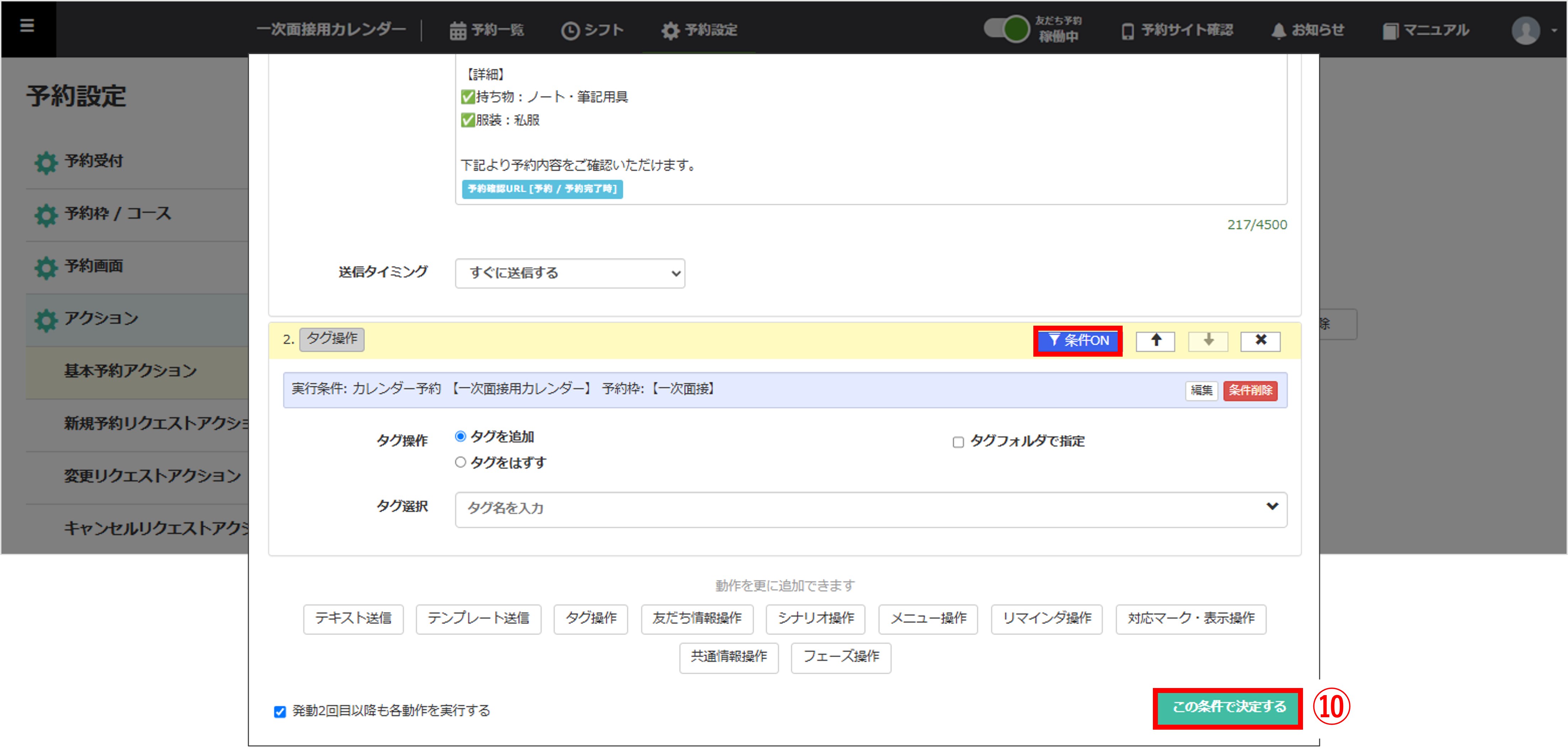Viewport: 1568px width, 756px height.
Task: Click 編集 to edit the execution condition
Action: (x=1201, y=390)
